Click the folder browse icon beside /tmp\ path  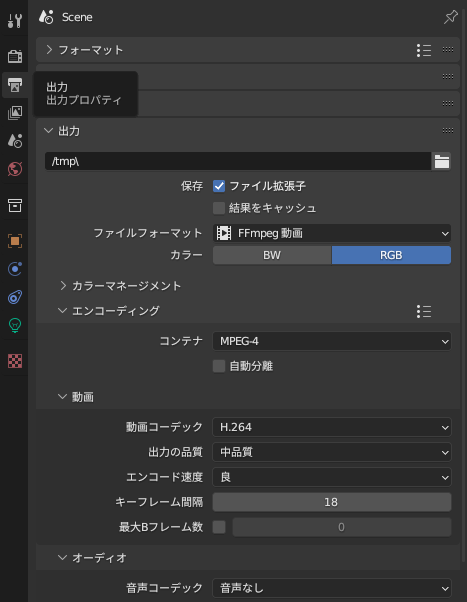point(442,161)
